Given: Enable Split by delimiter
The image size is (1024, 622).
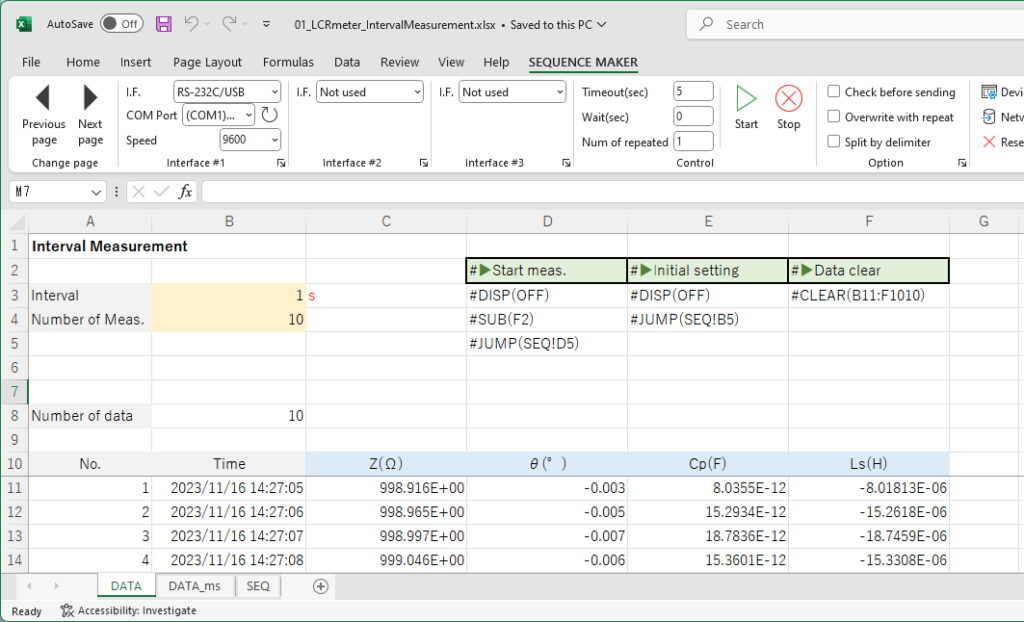Looking at the screenshot, I should pos(833,141).
